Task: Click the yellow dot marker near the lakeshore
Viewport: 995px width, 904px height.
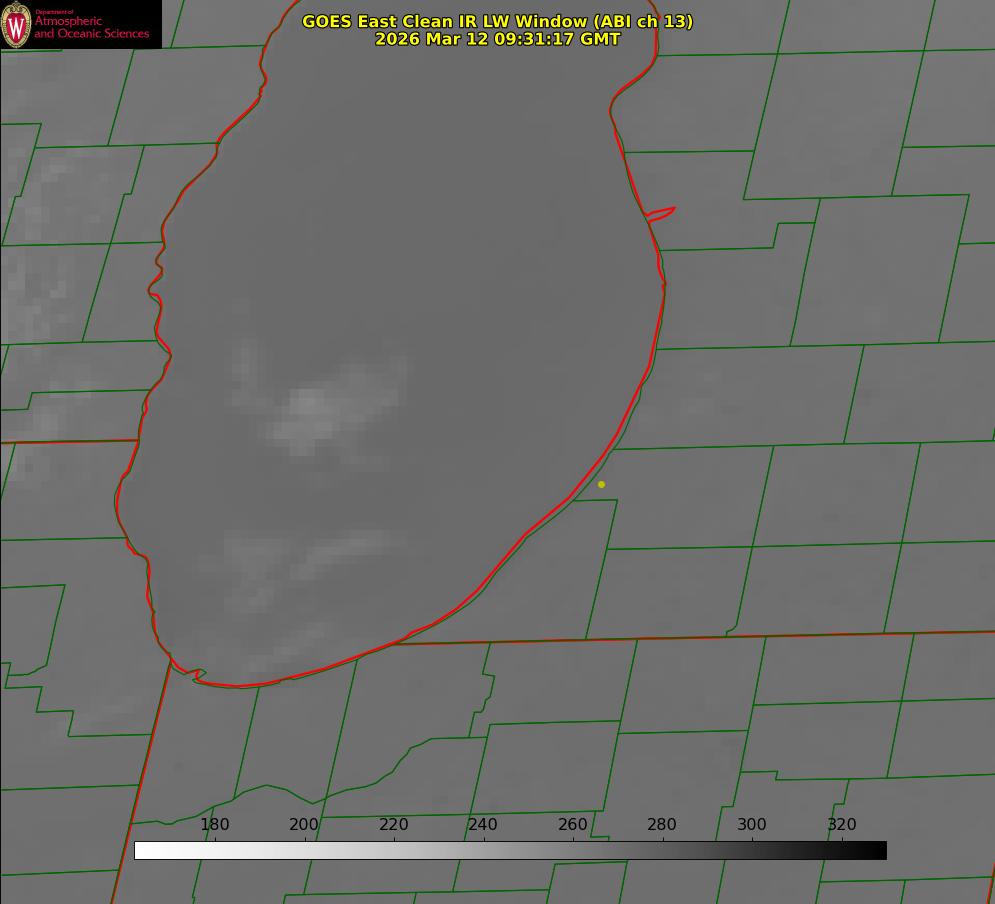Action: (x=601, y=484)
